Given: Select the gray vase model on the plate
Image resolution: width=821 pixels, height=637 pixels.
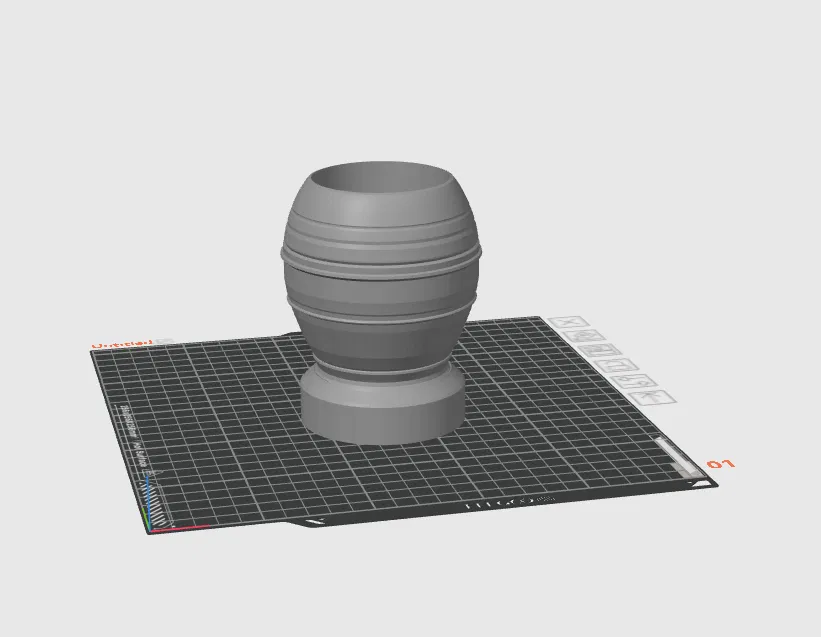Looking at the screenshot, I should (381, 302).
